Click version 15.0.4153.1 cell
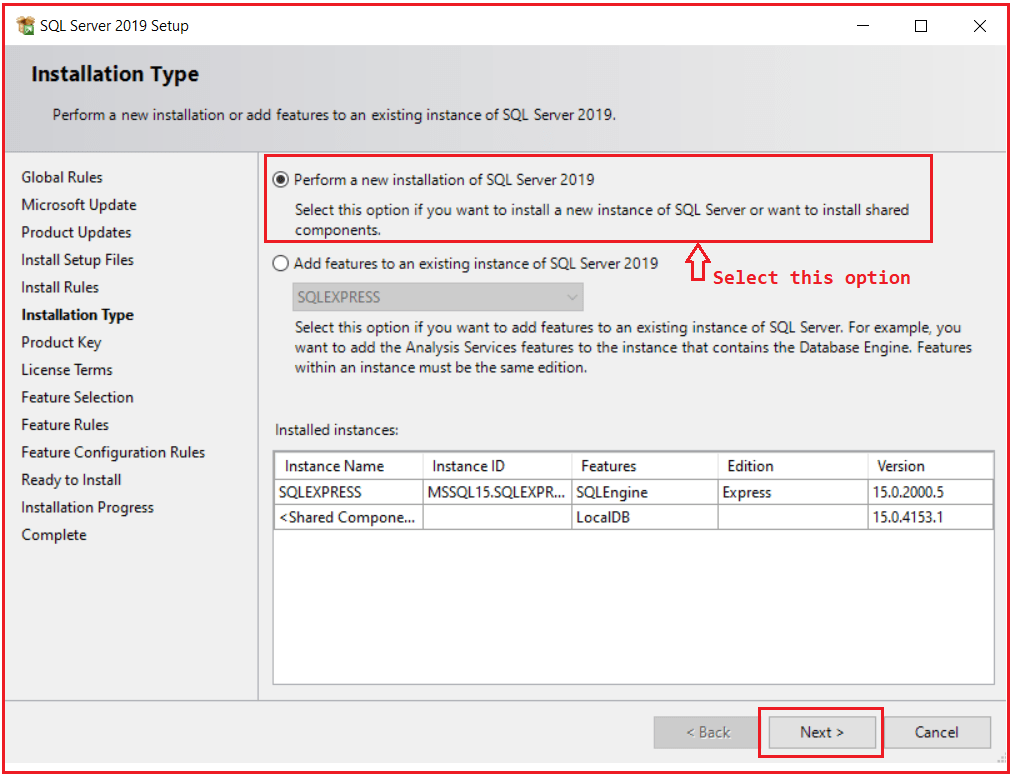1014x777 pixels. [930, 518]
